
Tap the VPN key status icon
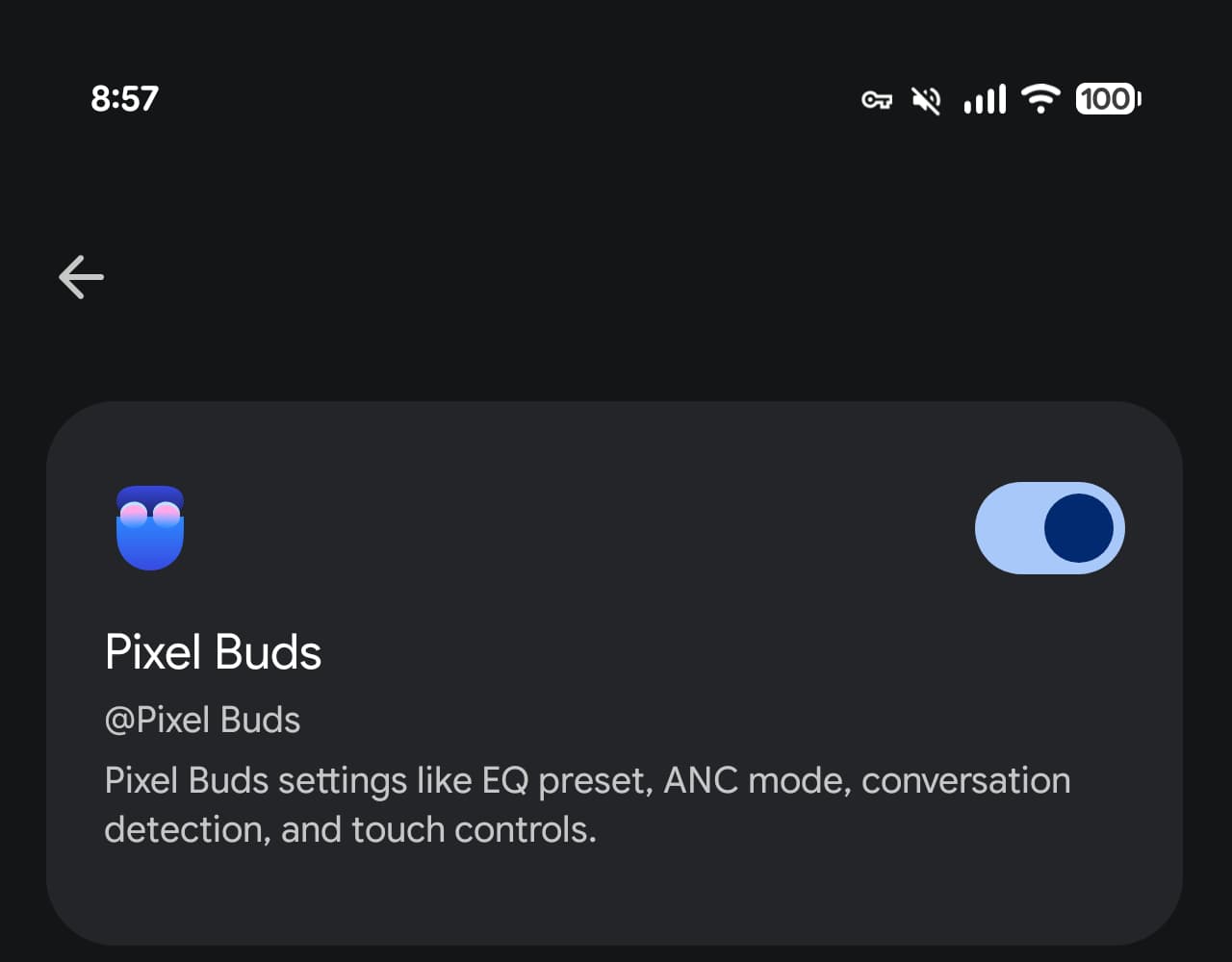[x=876, y=99]
